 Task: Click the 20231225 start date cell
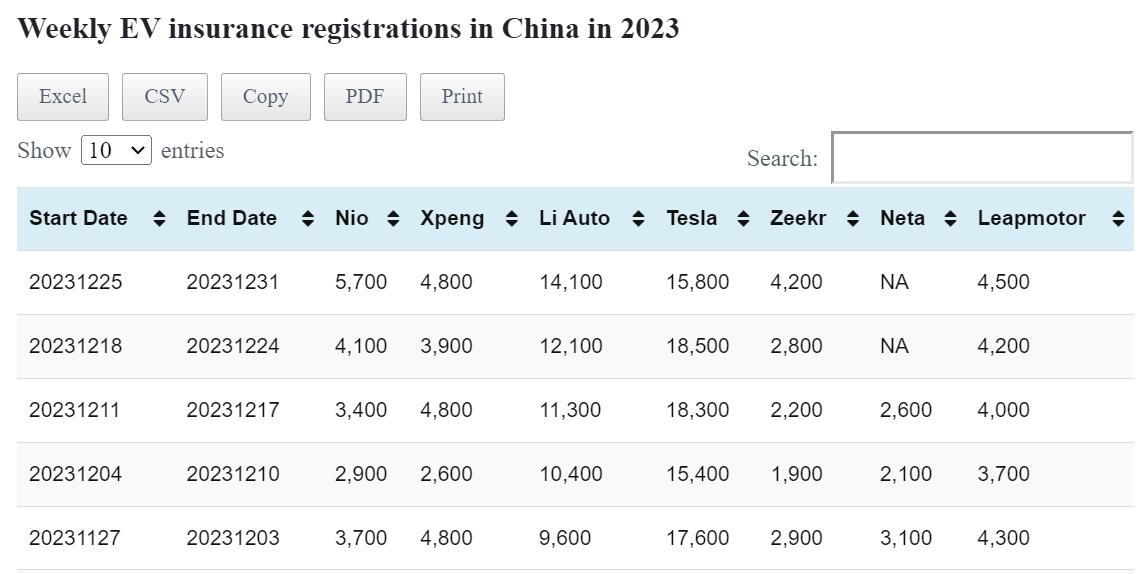coord(76,282)
